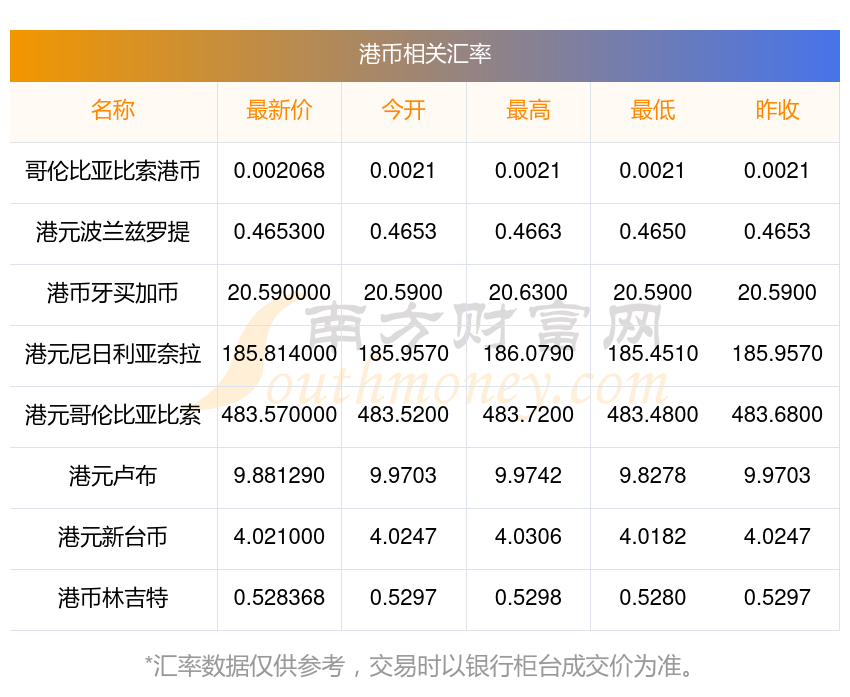Click the 最新价 column header

click(x=279, y=111)
